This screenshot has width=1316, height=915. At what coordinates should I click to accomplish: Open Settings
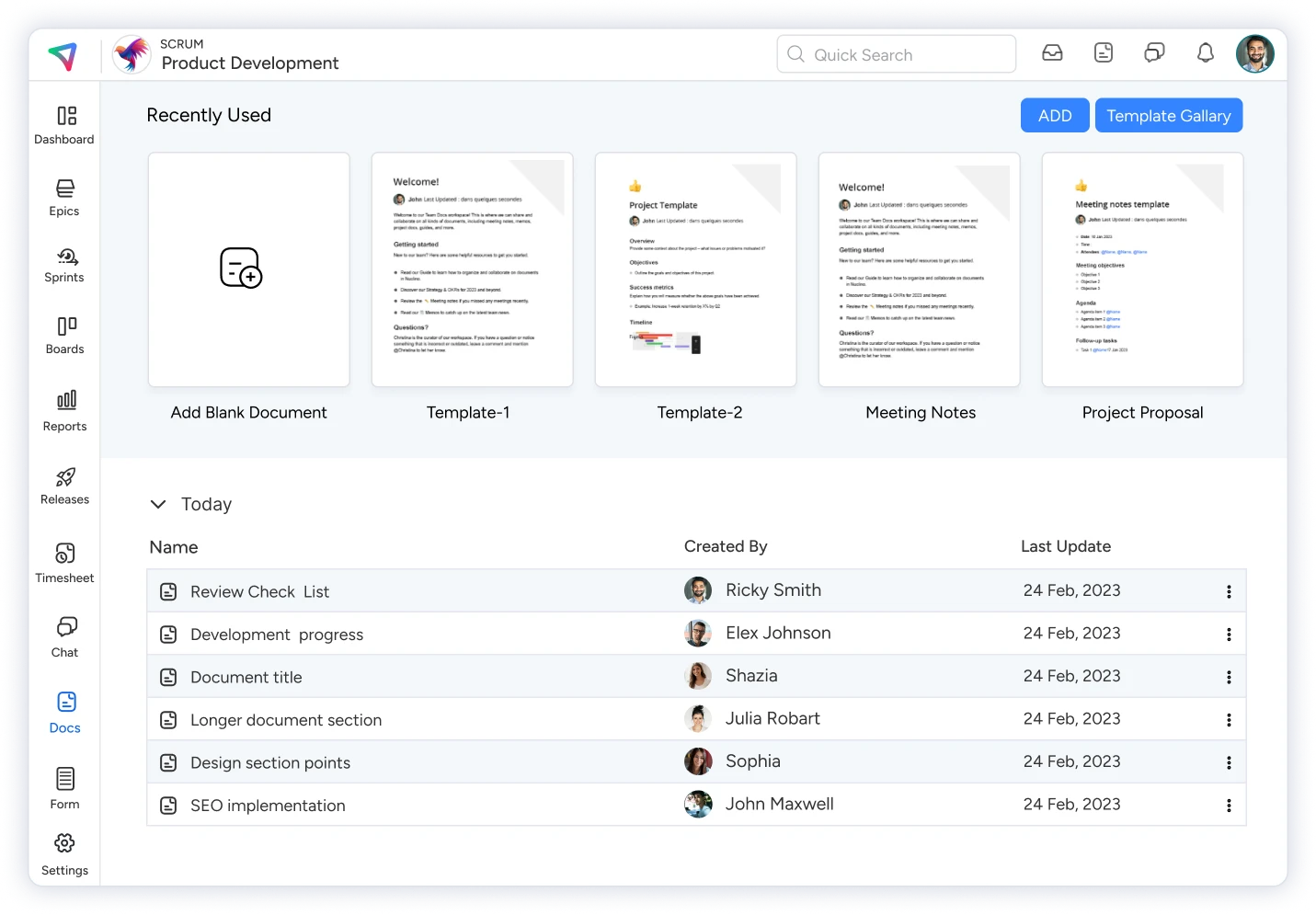tap(63, 854)
